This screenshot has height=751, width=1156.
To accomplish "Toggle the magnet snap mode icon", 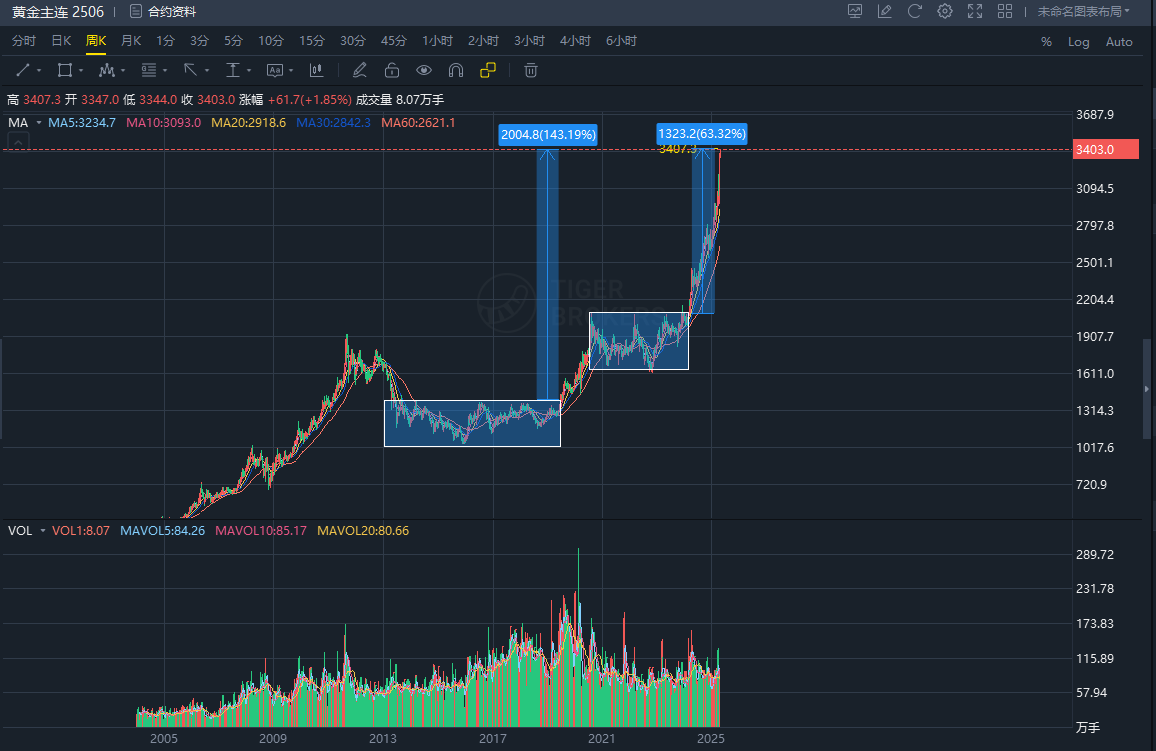I will pyautogui.click(x=456, y=70).
